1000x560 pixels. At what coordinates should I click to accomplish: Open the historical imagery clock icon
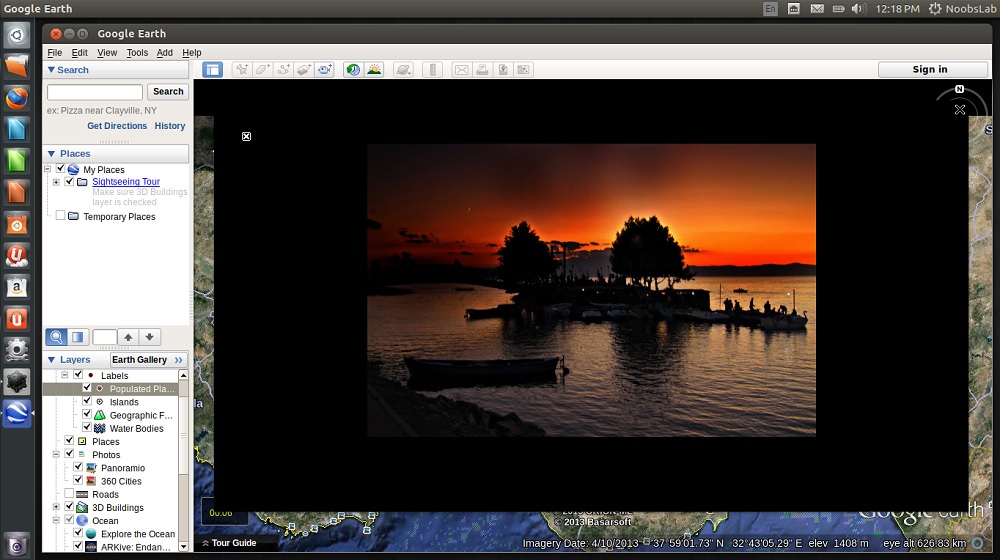click(x=353, y=70)
